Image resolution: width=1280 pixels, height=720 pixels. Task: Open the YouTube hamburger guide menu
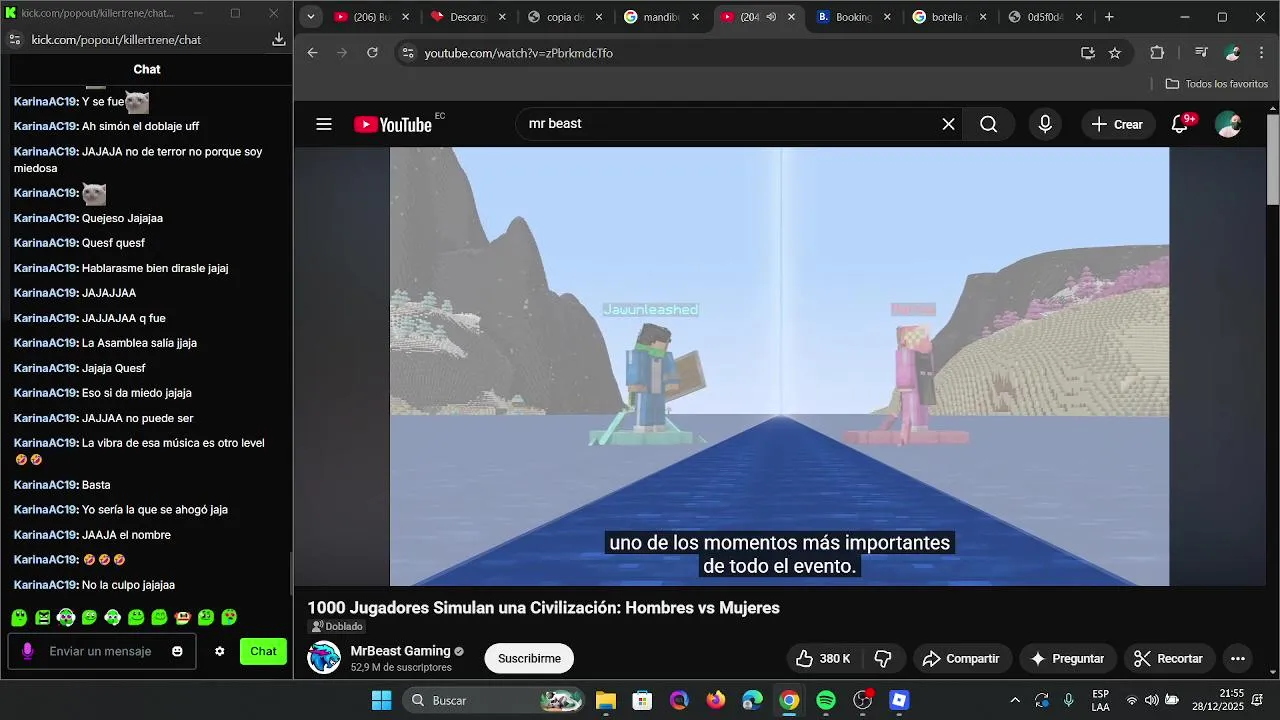tap(323, 124)
